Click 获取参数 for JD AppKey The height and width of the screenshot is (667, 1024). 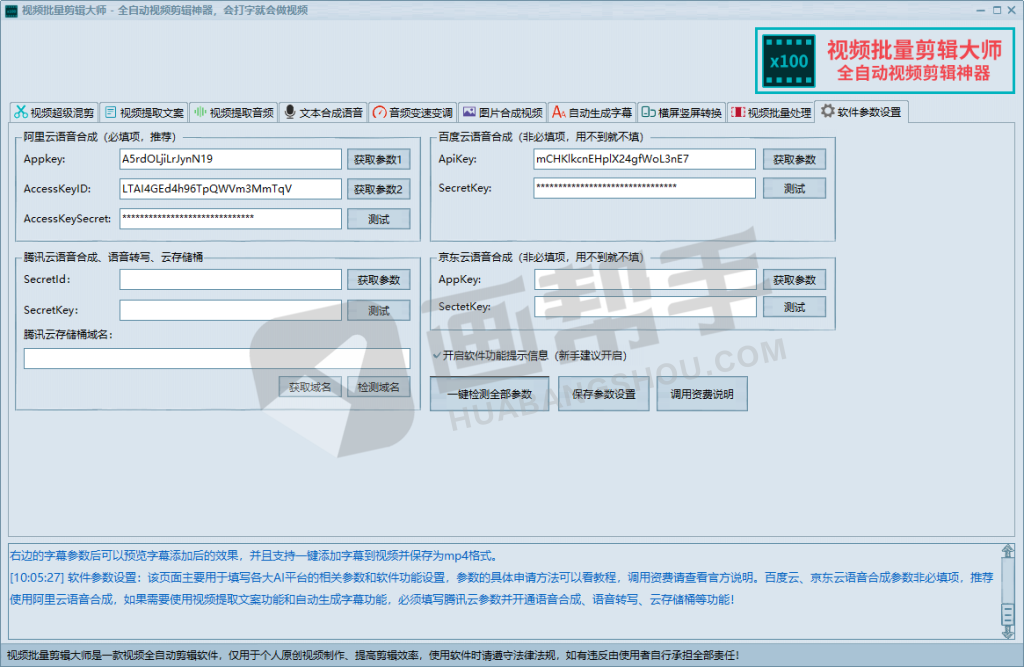click(x=794, y=280)
